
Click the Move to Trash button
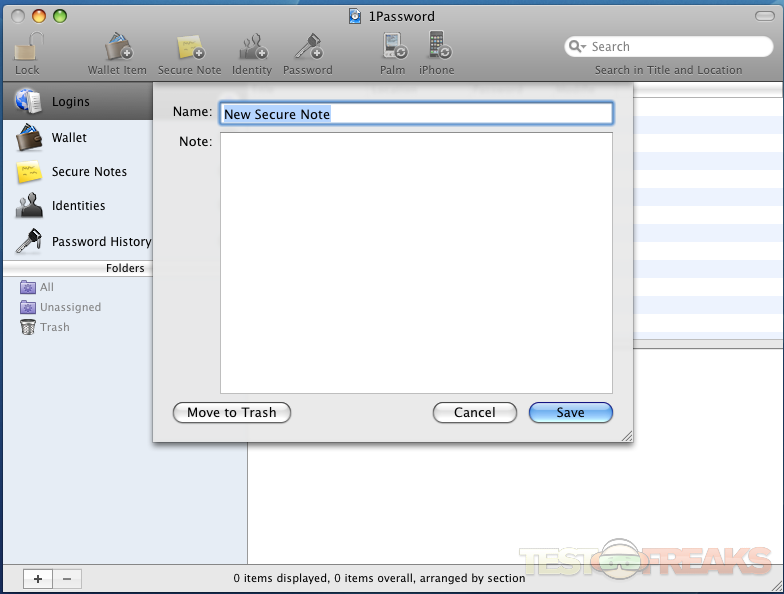click(x=231, y=412)
